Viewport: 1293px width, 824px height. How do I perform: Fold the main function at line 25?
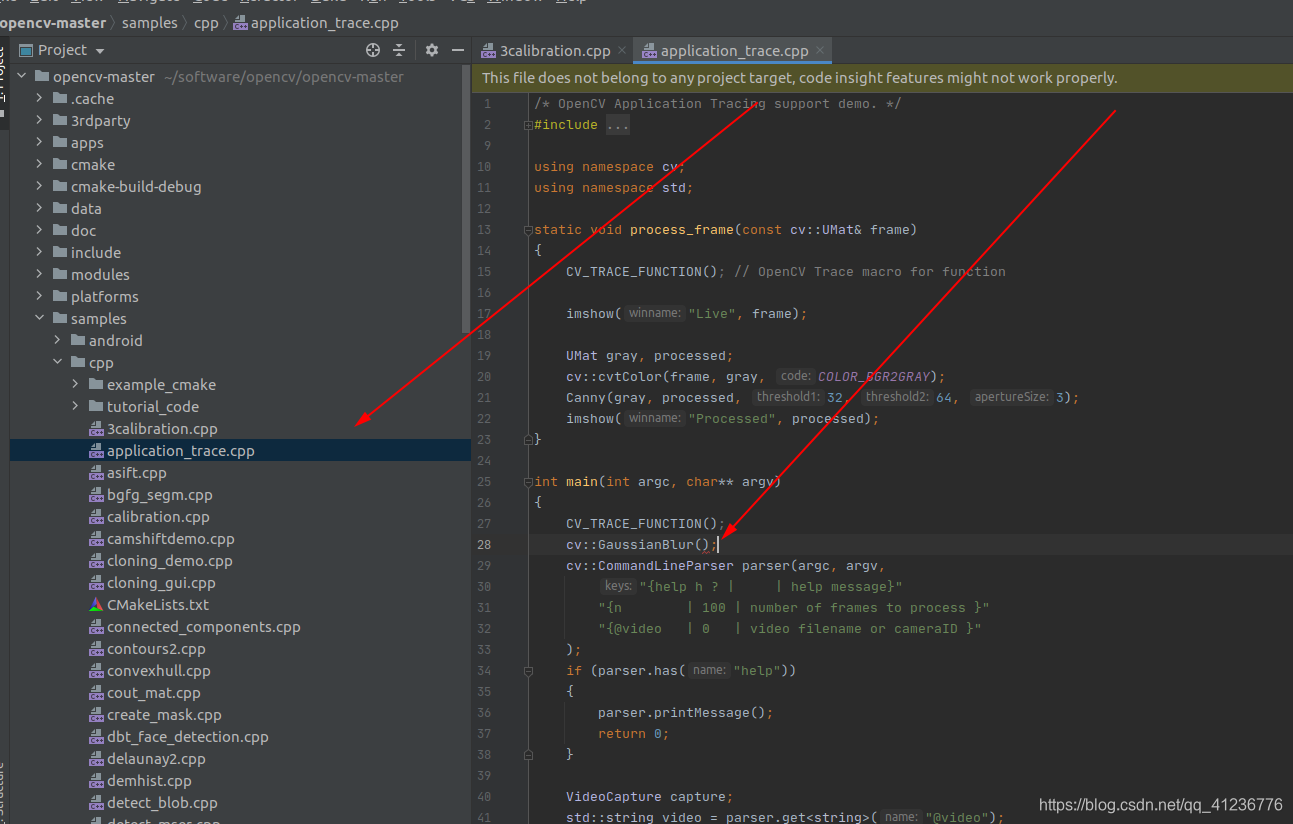[527, 482]
